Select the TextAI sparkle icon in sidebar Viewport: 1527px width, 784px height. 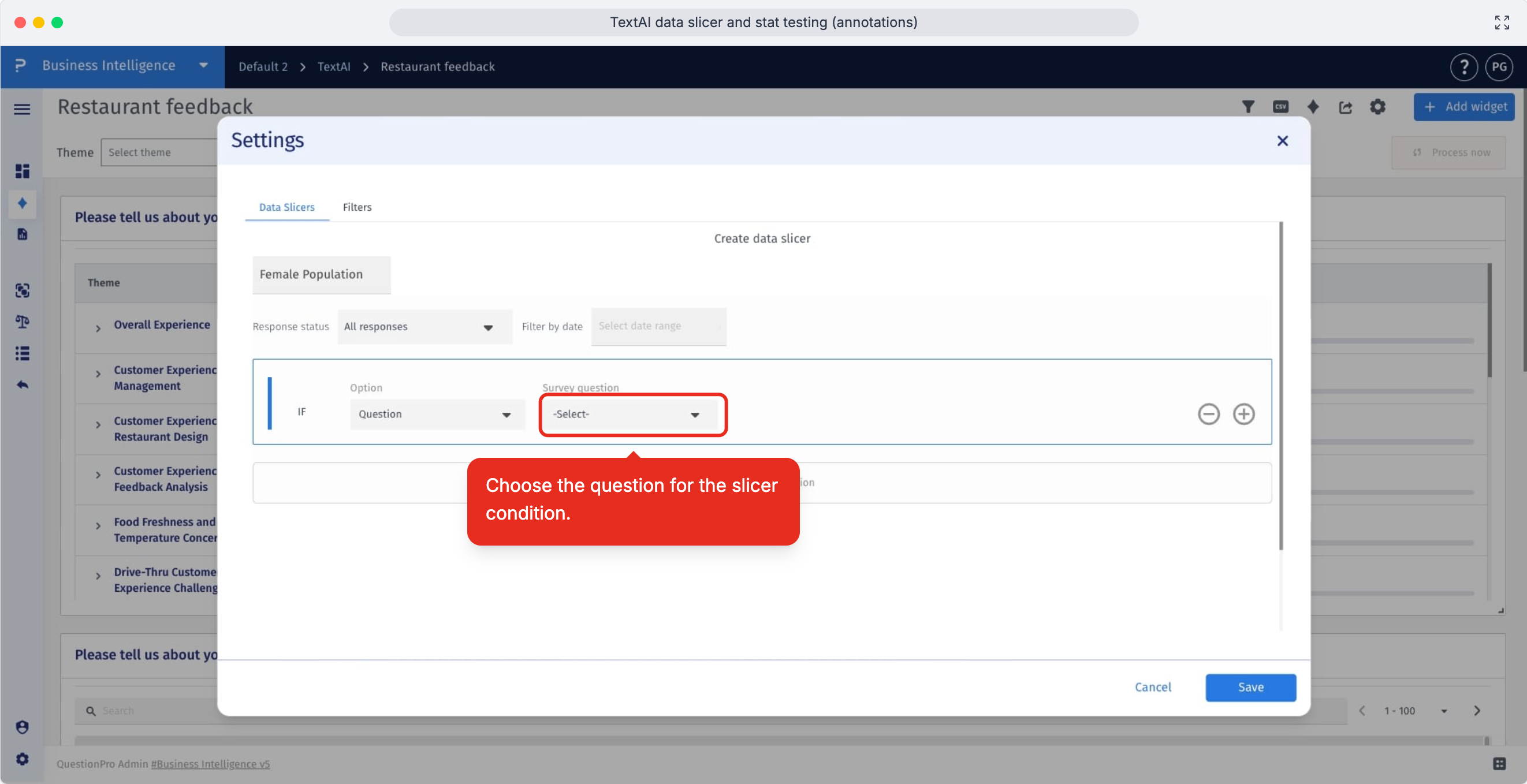[22, 203]
